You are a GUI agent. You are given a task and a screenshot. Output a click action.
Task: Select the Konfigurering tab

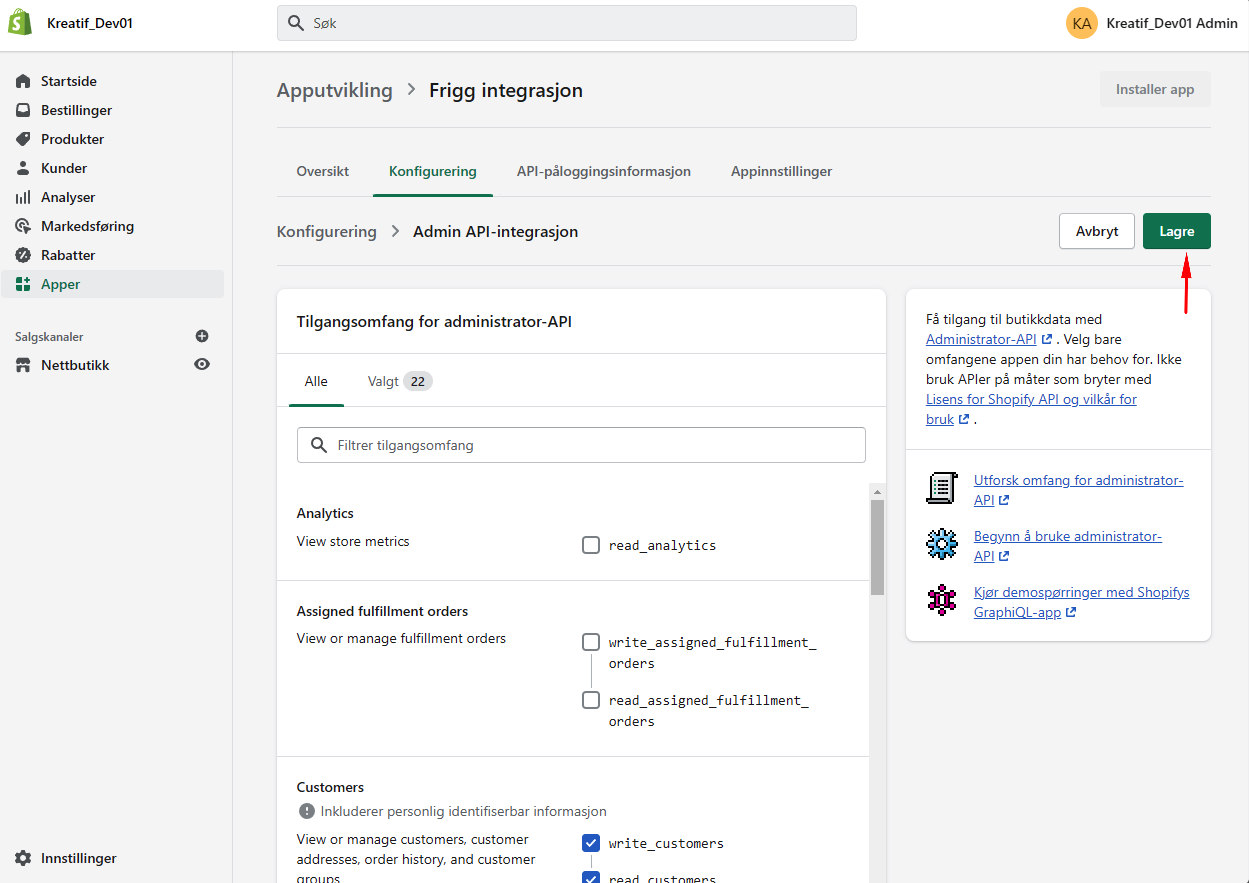click(x=433, y=171)
